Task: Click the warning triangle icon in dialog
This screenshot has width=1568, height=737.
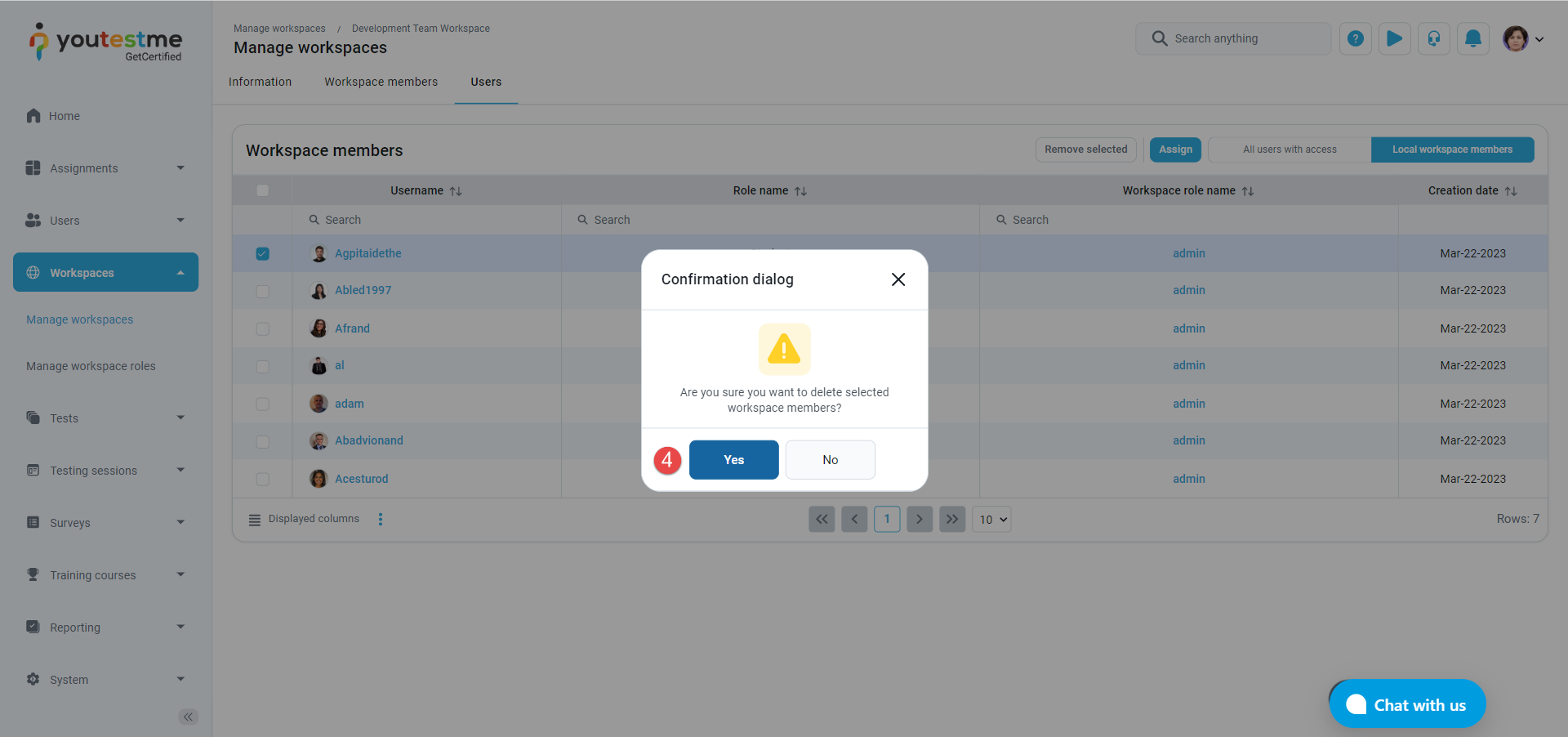Action: [x=785, y=349]
